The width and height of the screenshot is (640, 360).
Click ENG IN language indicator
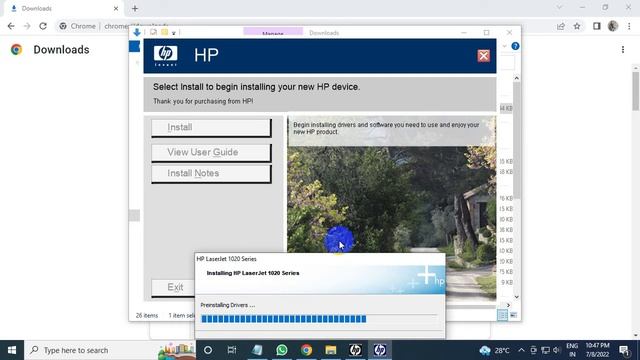pyautogui.click(x=572, y=350)
